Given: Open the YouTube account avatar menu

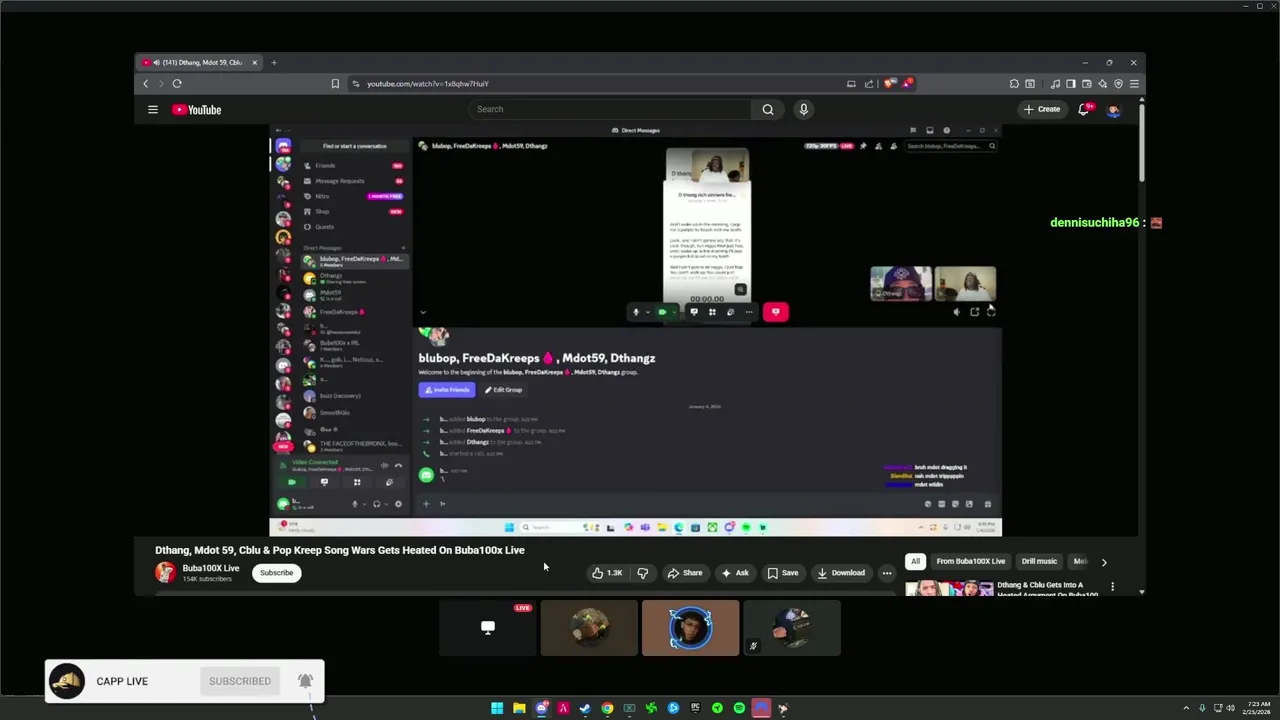Looking at the screenshot, I should (1114, 110).
